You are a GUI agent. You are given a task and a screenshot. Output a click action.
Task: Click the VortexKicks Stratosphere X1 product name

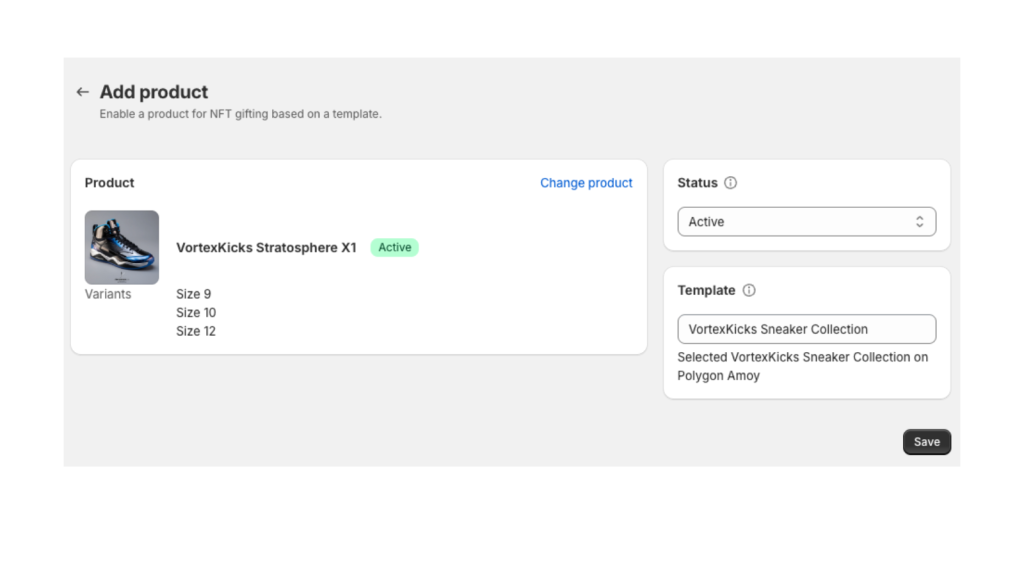tap(266, 247)
